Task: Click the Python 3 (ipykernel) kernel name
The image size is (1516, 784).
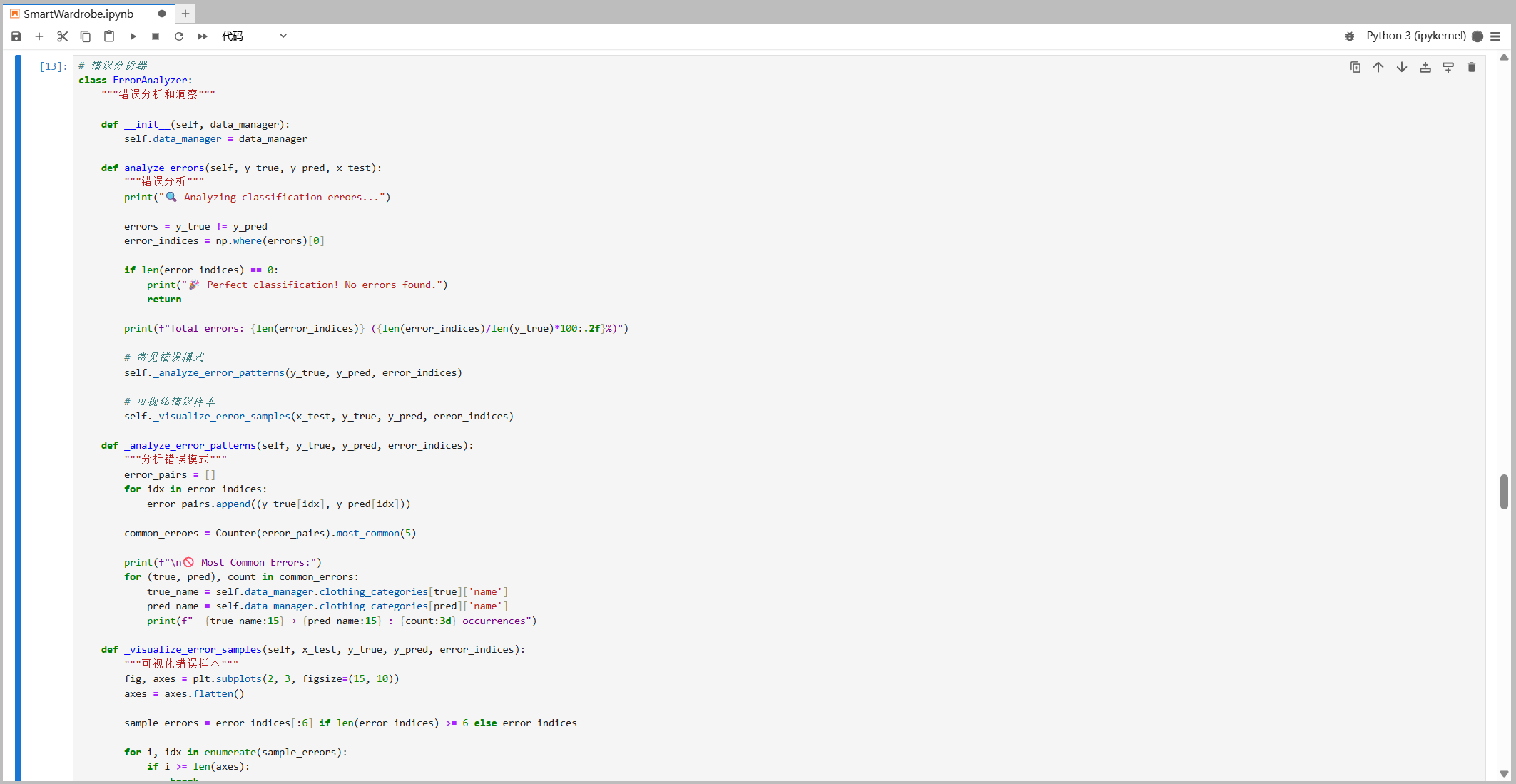Action: (1415, 36)
